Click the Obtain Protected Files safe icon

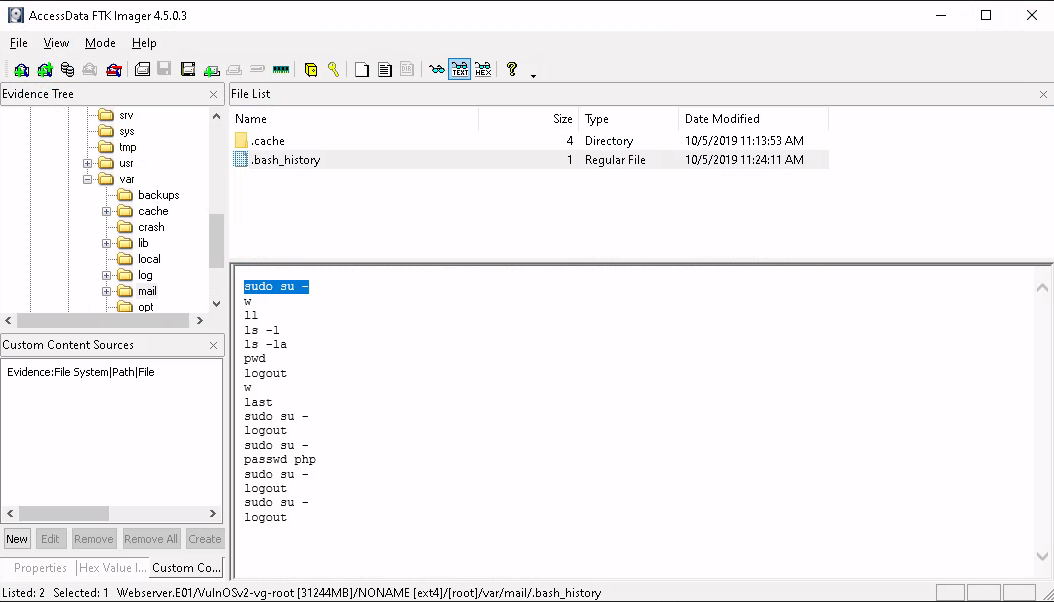(x=311, y=69)
